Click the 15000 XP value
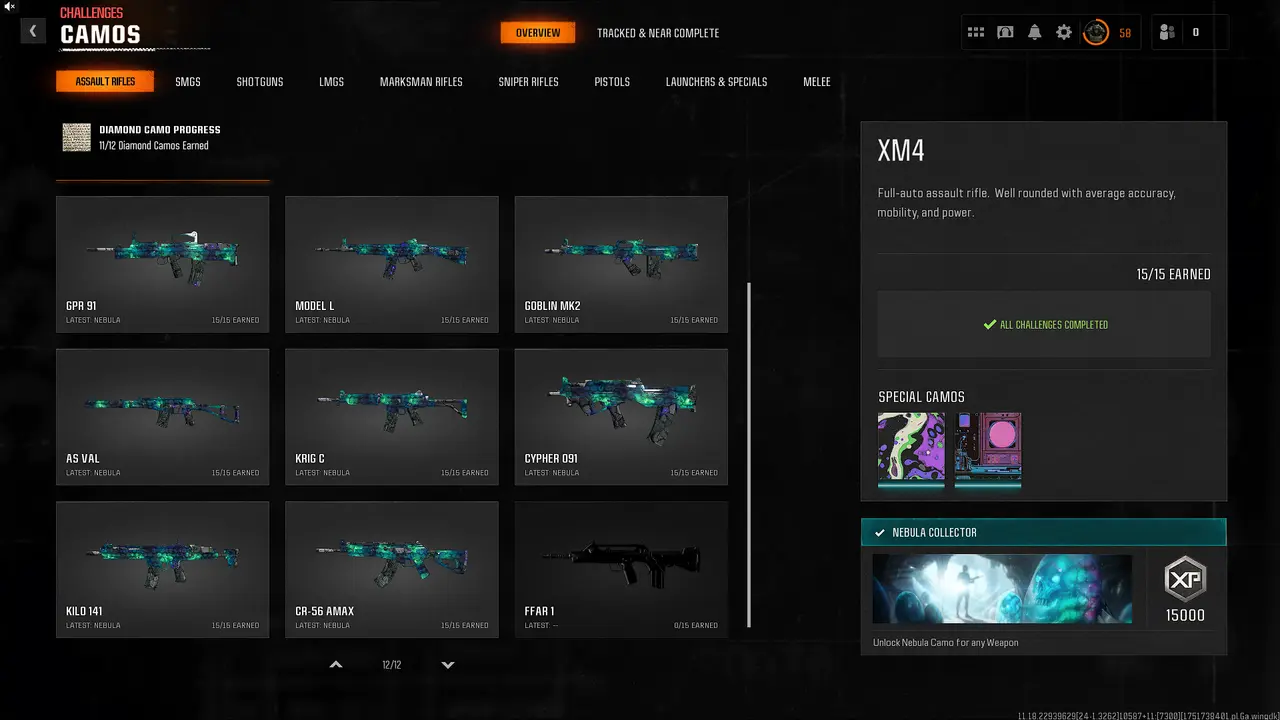The image size is (1280, 720). [x=1185, y=615]
